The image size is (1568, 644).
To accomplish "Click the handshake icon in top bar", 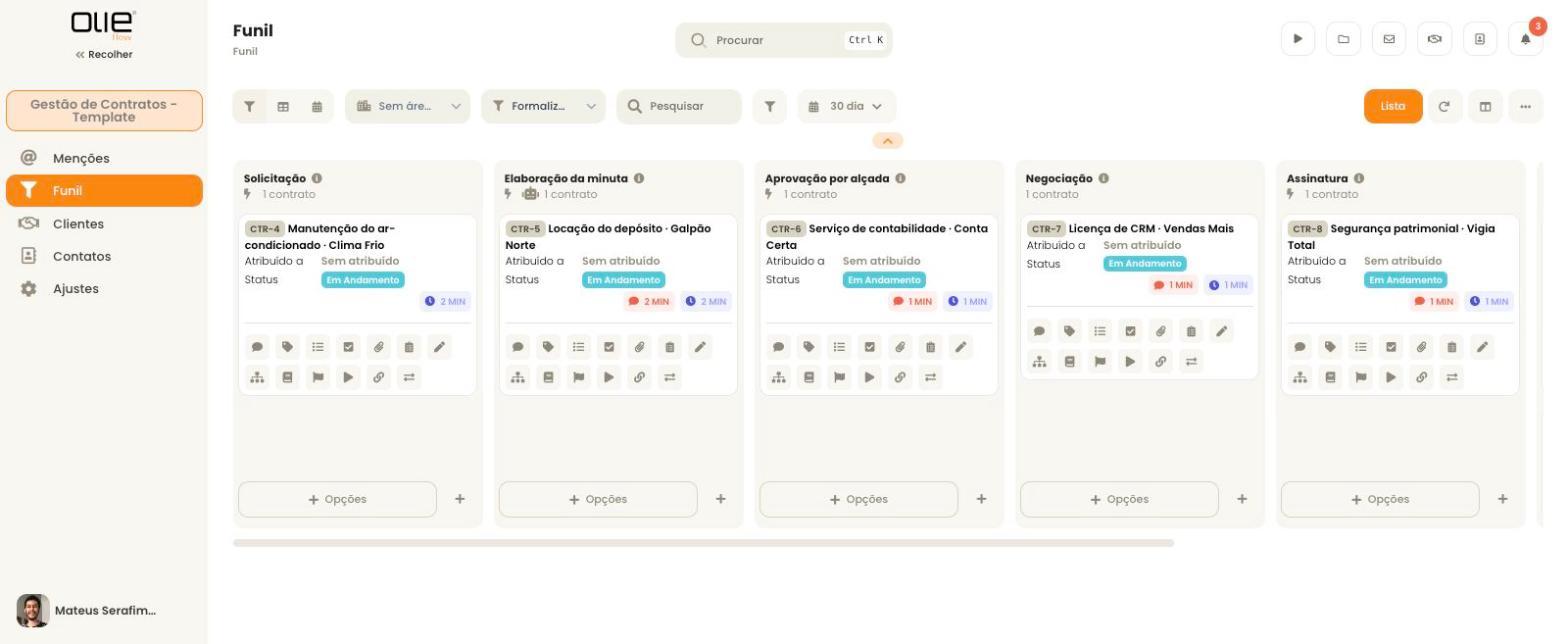I will [1435, 39].
